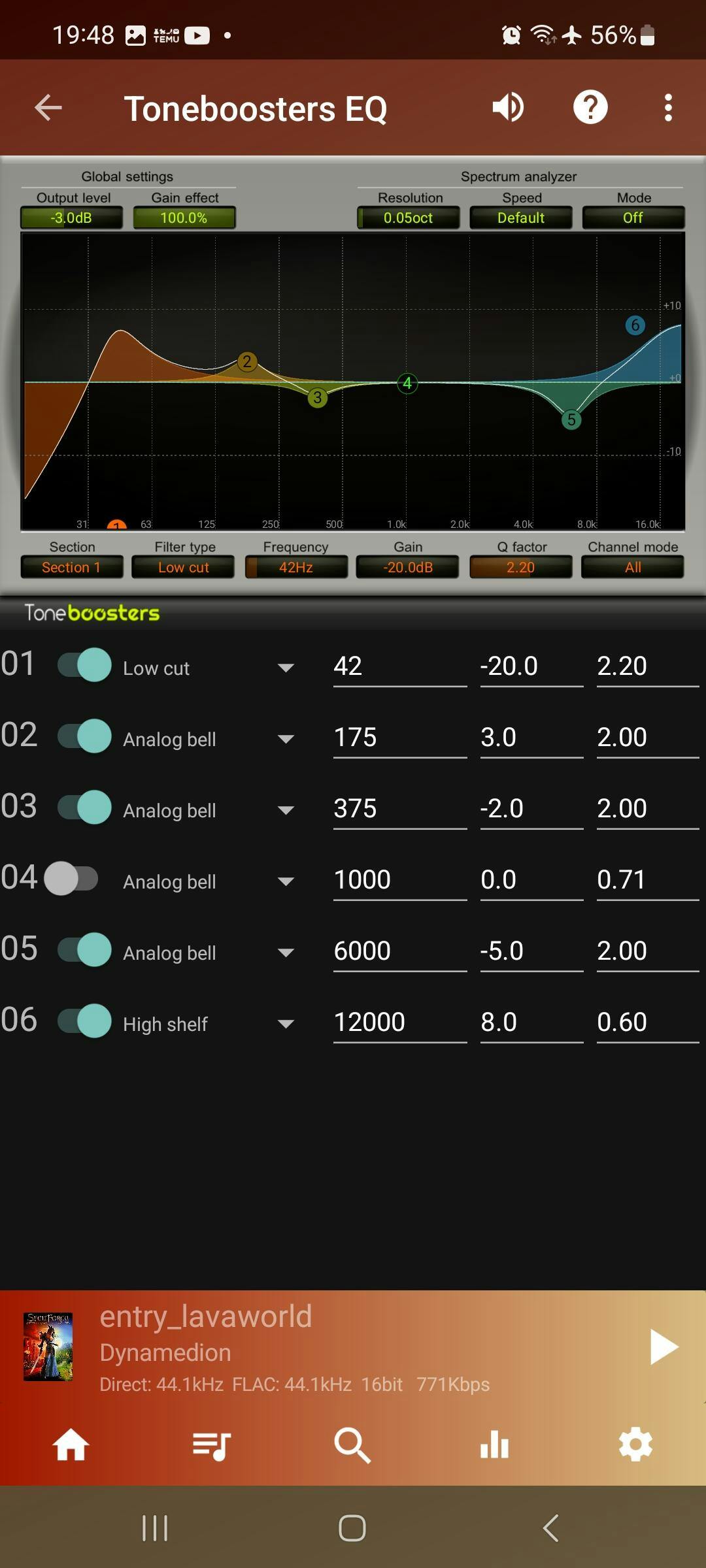
Task: Open filter type dropdown for band 05
Action: pos(286,953)
